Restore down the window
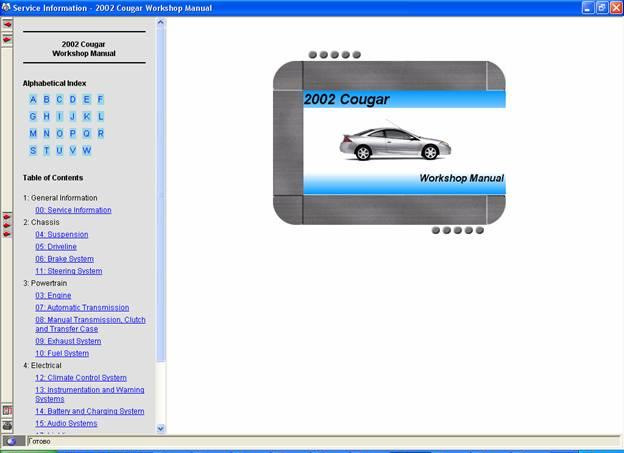The width and height of the screenshot is (624, 453). (602, 8)
